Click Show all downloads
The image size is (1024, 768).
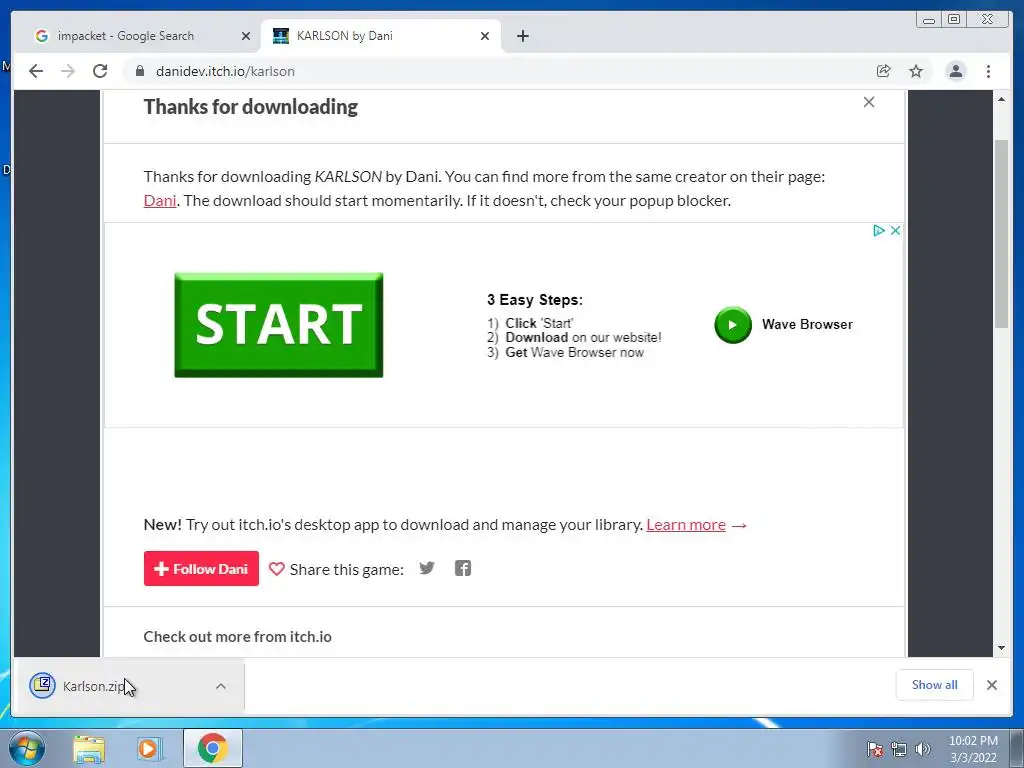[x=935, y=684]
